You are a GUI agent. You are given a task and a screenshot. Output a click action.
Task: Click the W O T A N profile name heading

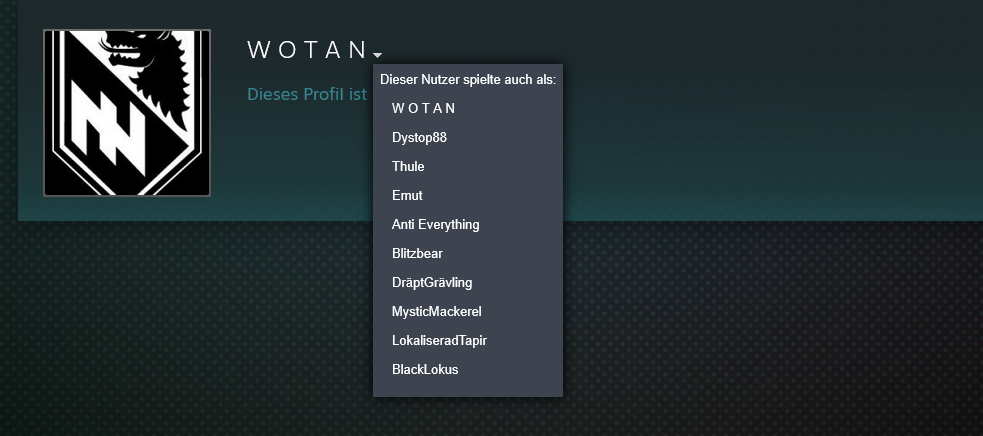pos(308,50)
